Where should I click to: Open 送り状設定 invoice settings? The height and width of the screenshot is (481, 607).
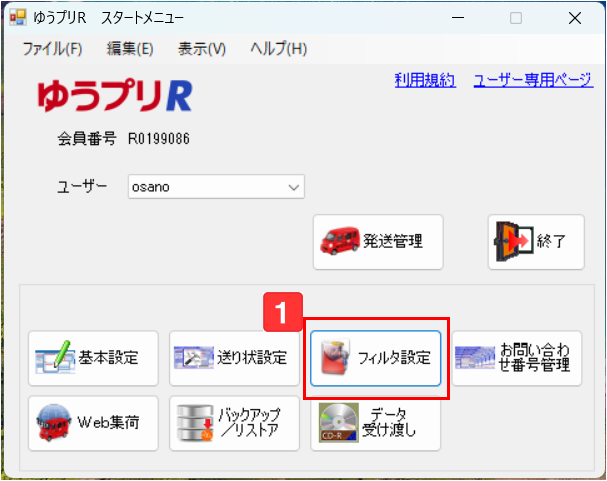click(234, 358)
